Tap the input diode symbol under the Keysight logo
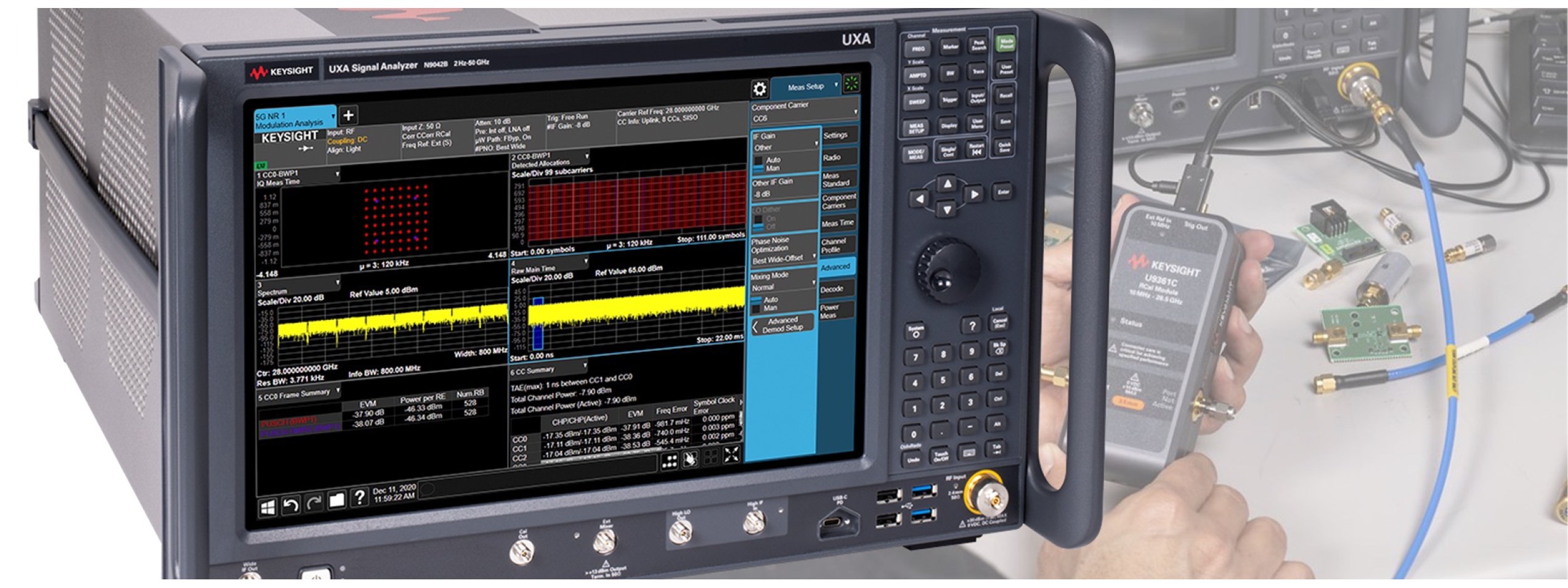This screenshot has height=588, width=1568. point(306,149)
